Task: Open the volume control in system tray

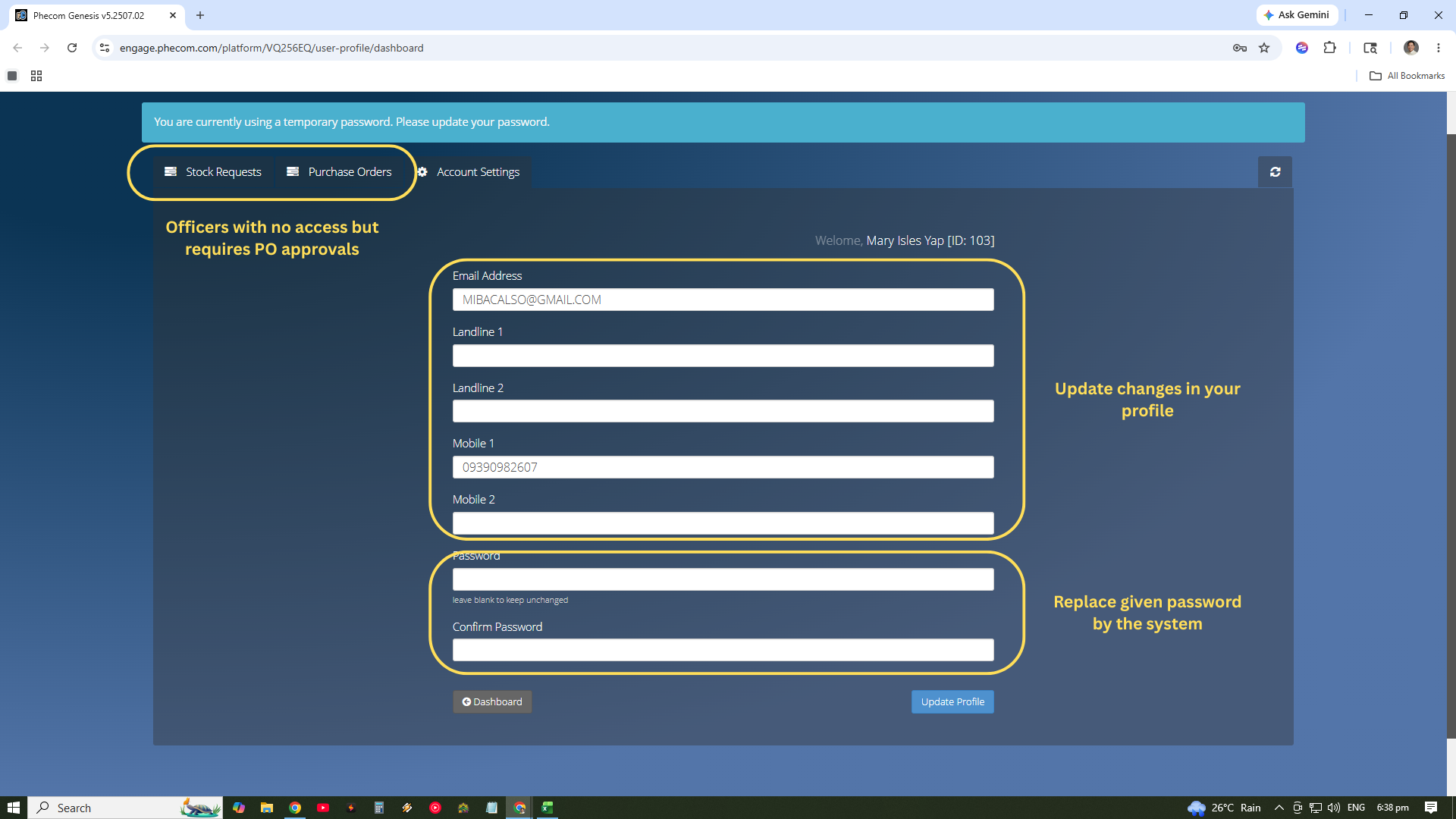Action: tap(1334, 808)
